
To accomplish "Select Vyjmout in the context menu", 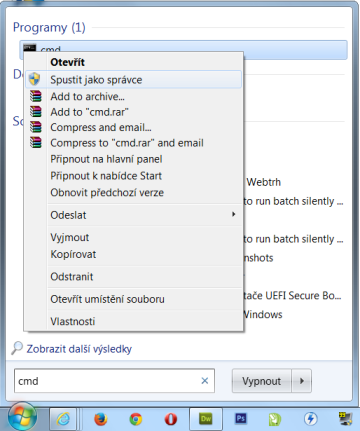I will click(133, 237).
